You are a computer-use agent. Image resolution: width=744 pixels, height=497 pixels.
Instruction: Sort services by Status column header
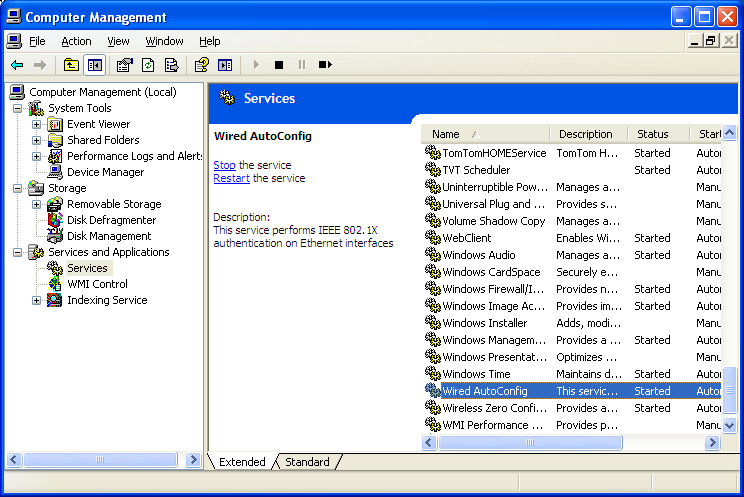[653, 134]
